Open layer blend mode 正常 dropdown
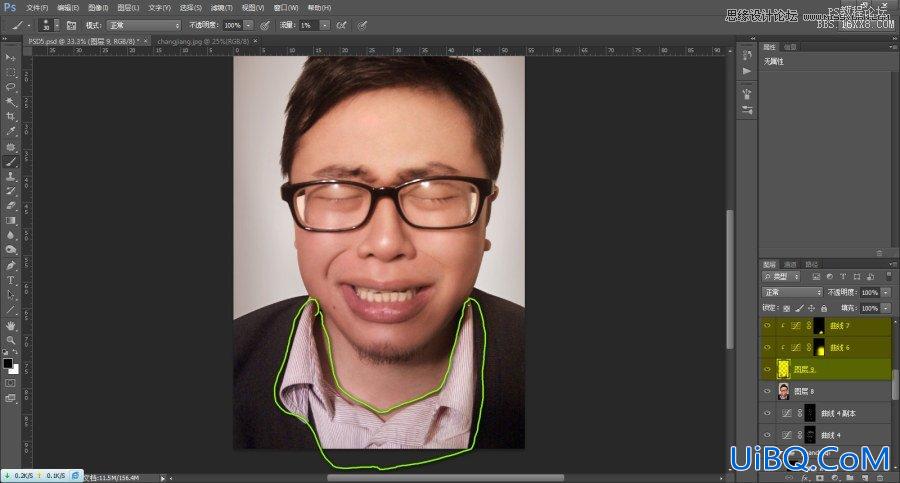This screenshot has height=483, width=900. pyautogui.click(x=793, y=292)
